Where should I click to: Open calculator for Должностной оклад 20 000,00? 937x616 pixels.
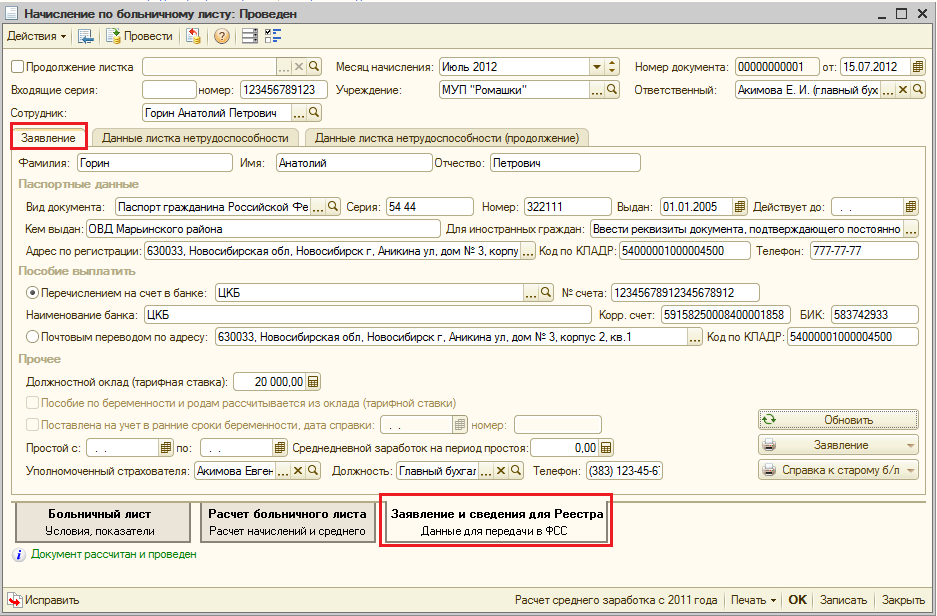[x=313, y=382]
